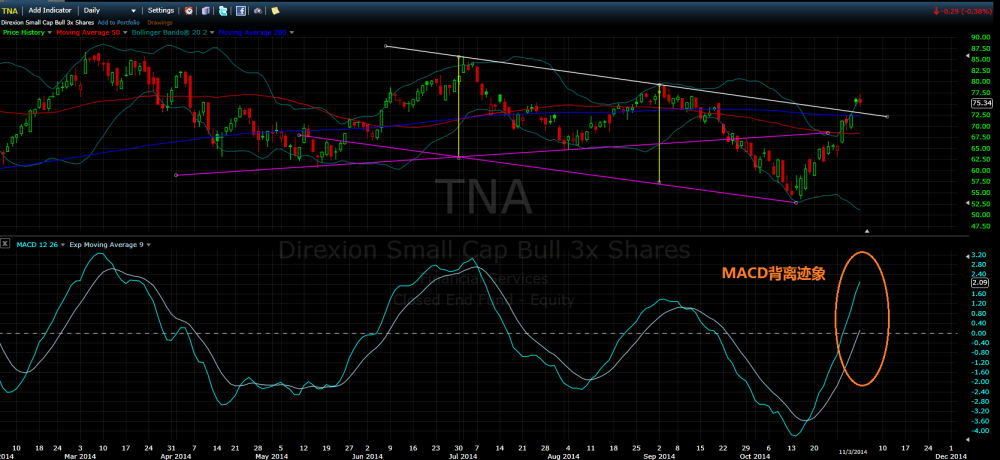This screenshot has height=460, width=1000.
Task: Select the Moving Average 50 legend label
Action: tap(88, 32)
